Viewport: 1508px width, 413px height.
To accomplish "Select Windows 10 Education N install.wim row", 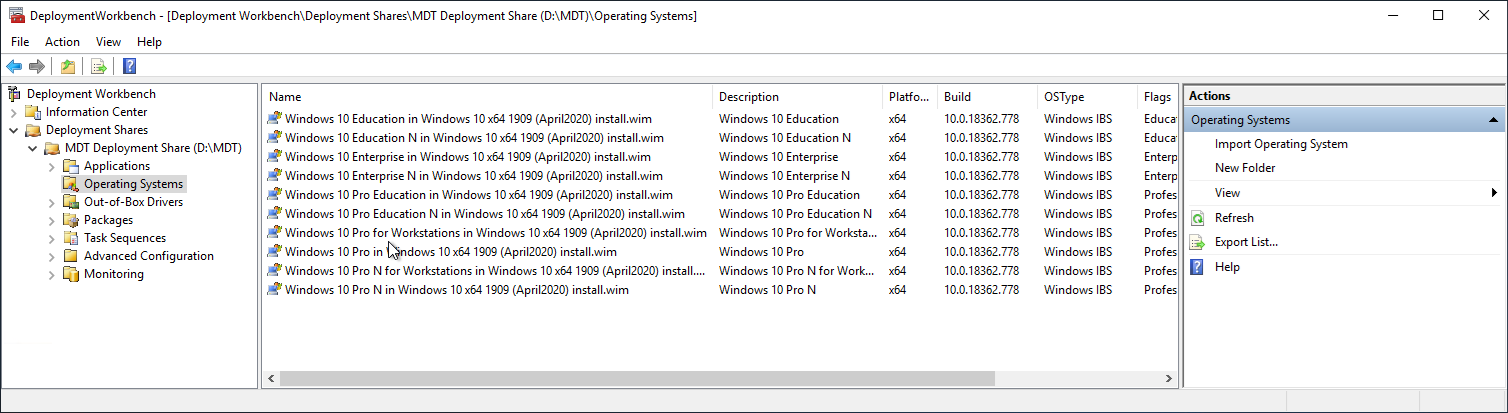I will [x=721, y=138].
